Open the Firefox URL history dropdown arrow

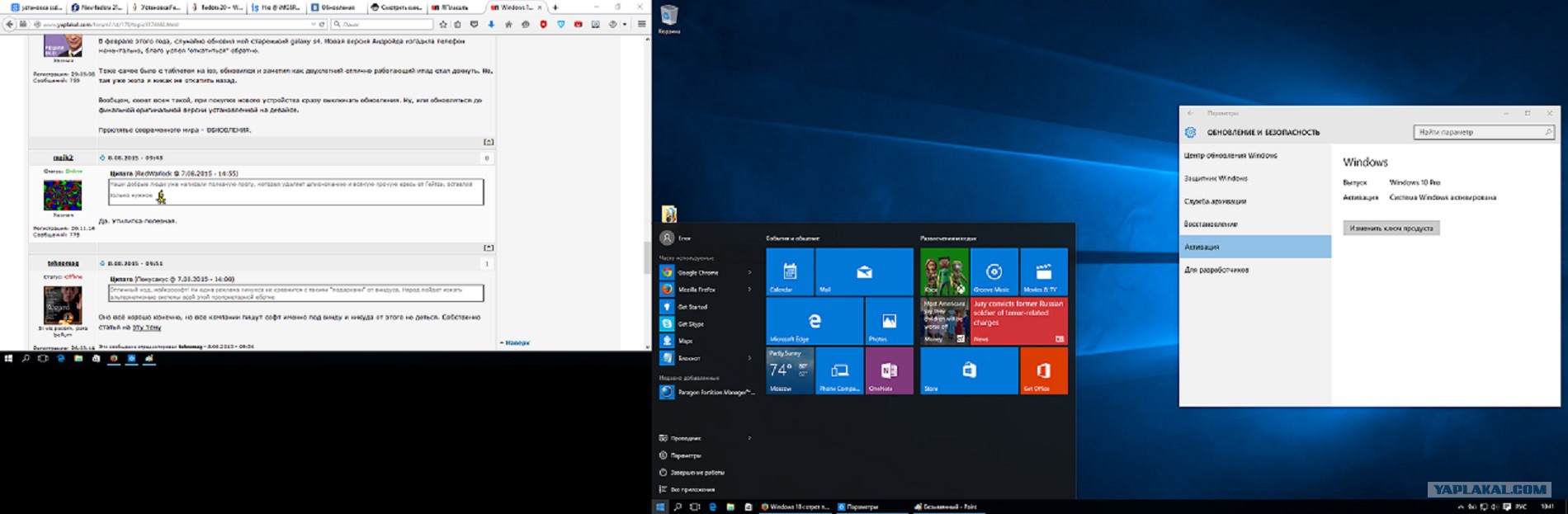pyautogui.click(x=314, y=25)
